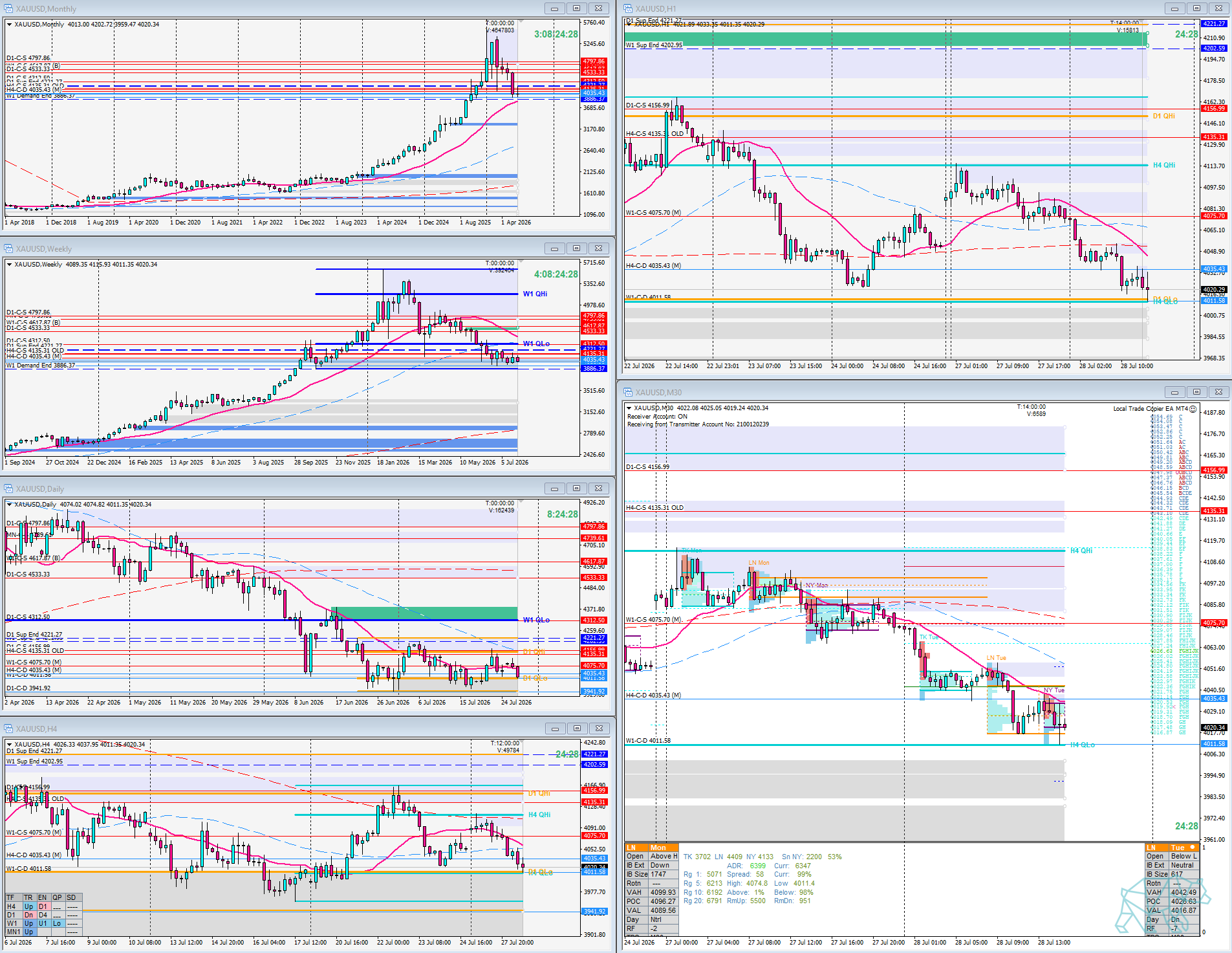
Task: Click the chart icon in XAUUSD,H1 title bar
Action: click(629, 8)
